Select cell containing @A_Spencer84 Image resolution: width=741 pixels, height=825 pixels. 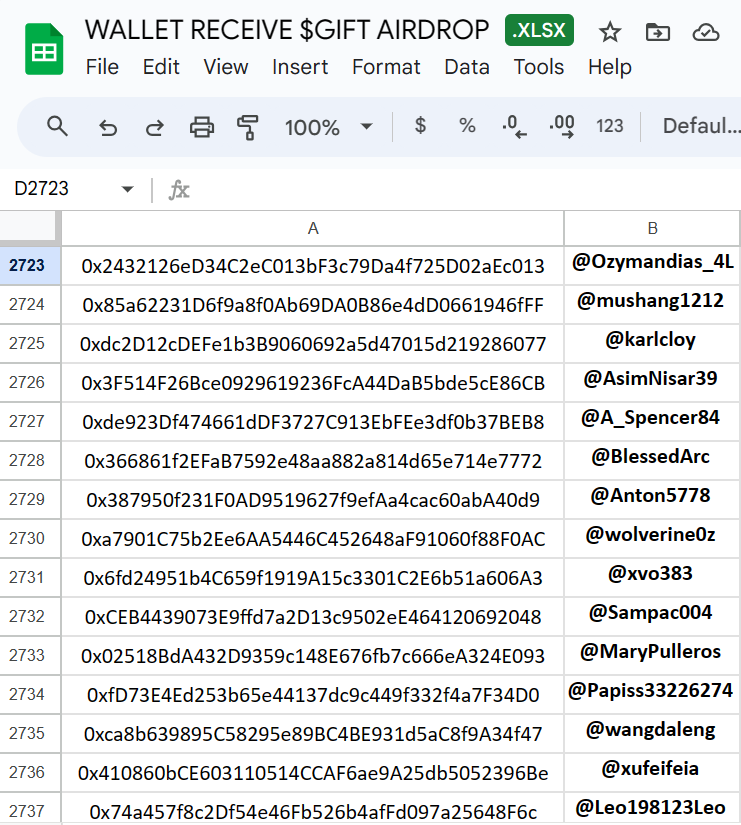tap(652, 421)
